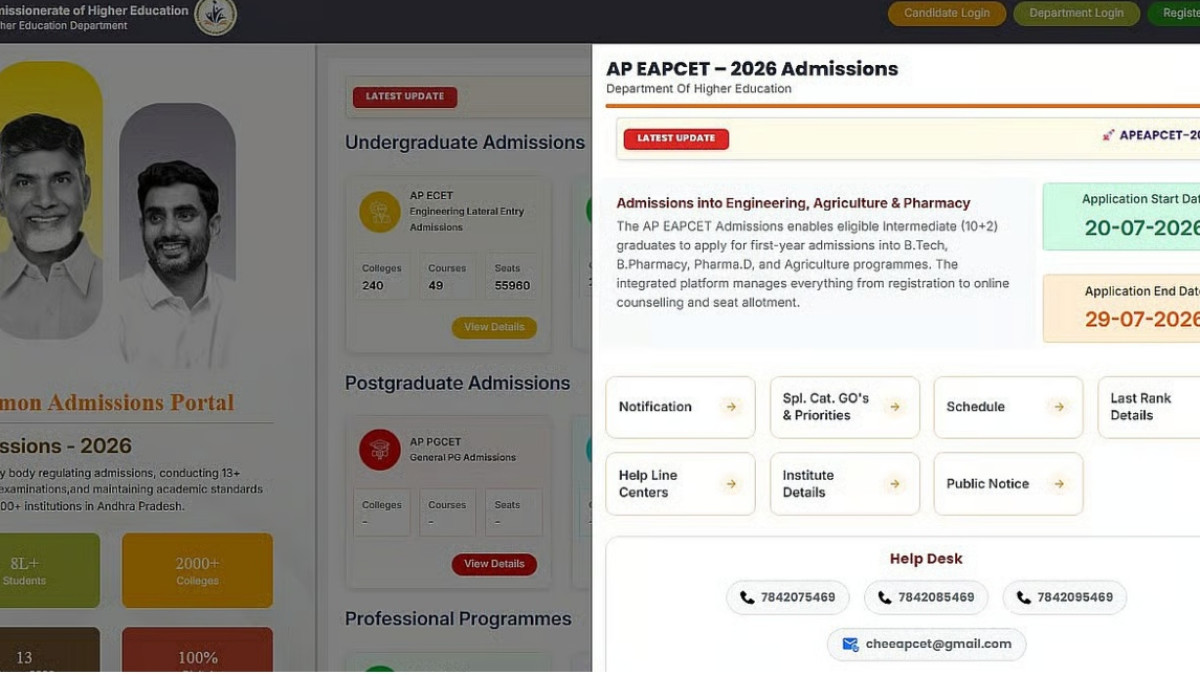This screenshot has width=1200, height=675.
Task: Click arrow icon on Public Notice card
Action: point(1059,484)
